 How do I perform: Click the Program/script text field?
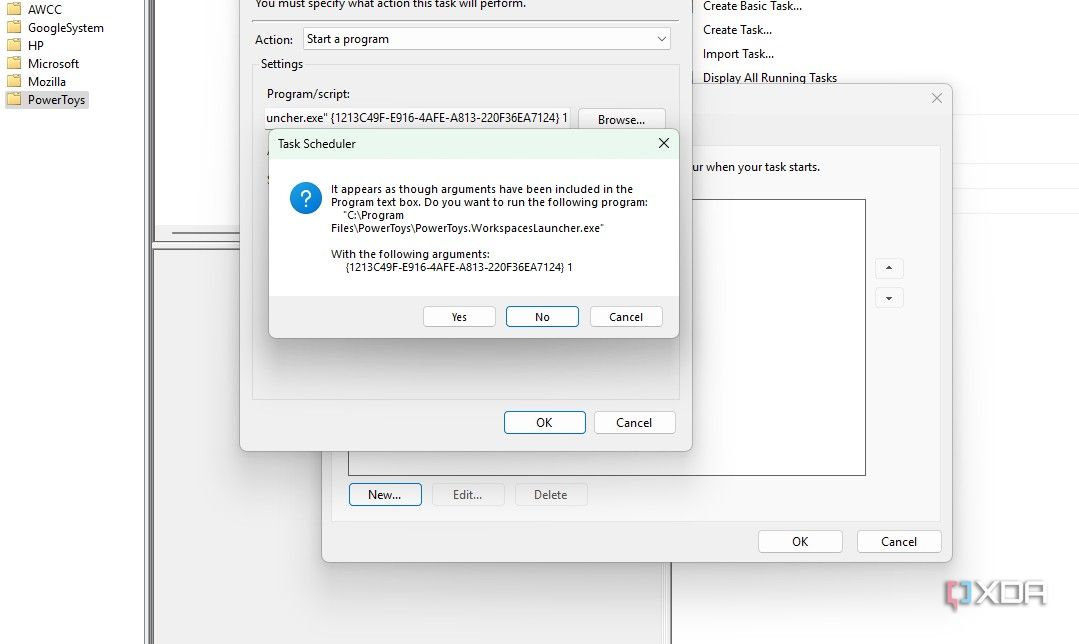pyautogui.click(x=417, y=118)
